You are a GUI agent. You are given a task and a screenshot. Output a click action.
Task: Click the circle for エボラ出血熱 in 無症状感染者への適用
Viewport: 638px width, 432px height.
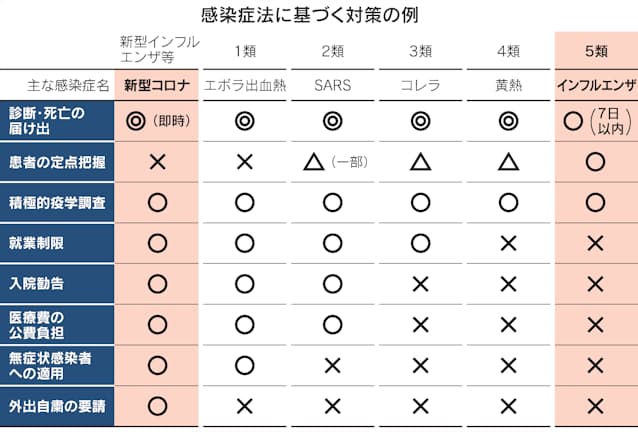[x=244, y=365]
